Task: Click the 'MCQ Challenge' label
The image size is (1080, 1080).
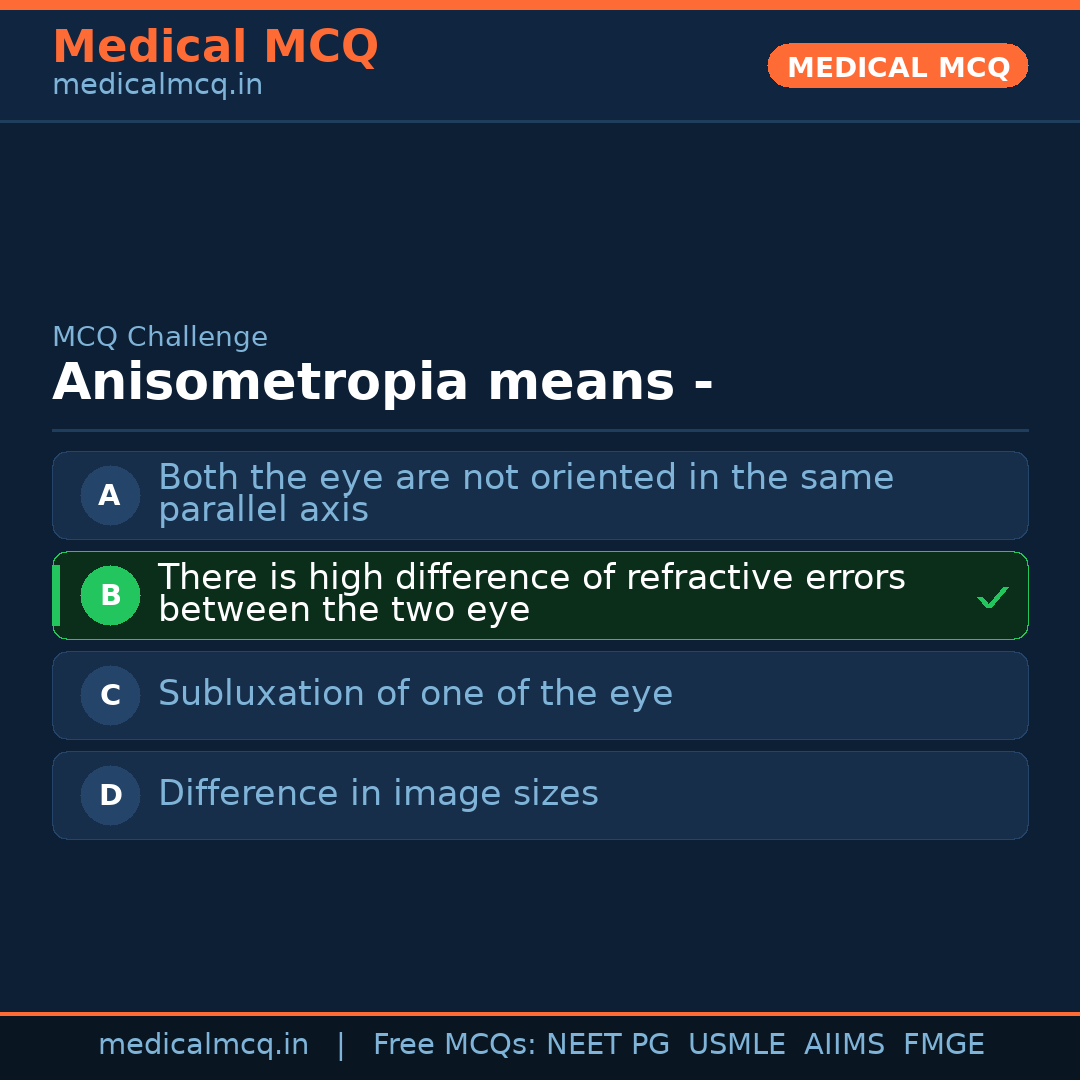Action: (160, 338)
